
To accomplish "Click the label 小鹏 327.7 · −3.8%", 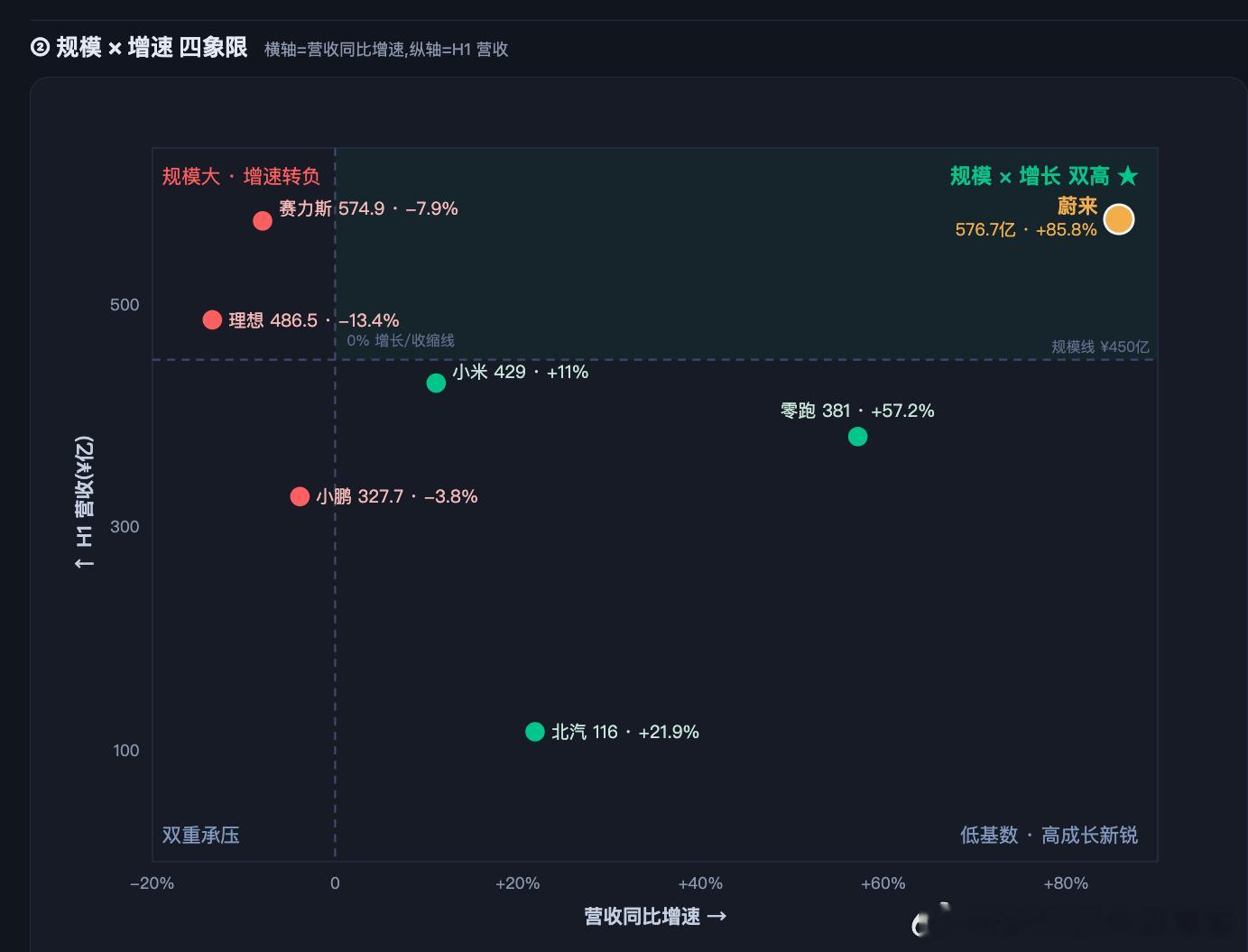I will 396,496.
